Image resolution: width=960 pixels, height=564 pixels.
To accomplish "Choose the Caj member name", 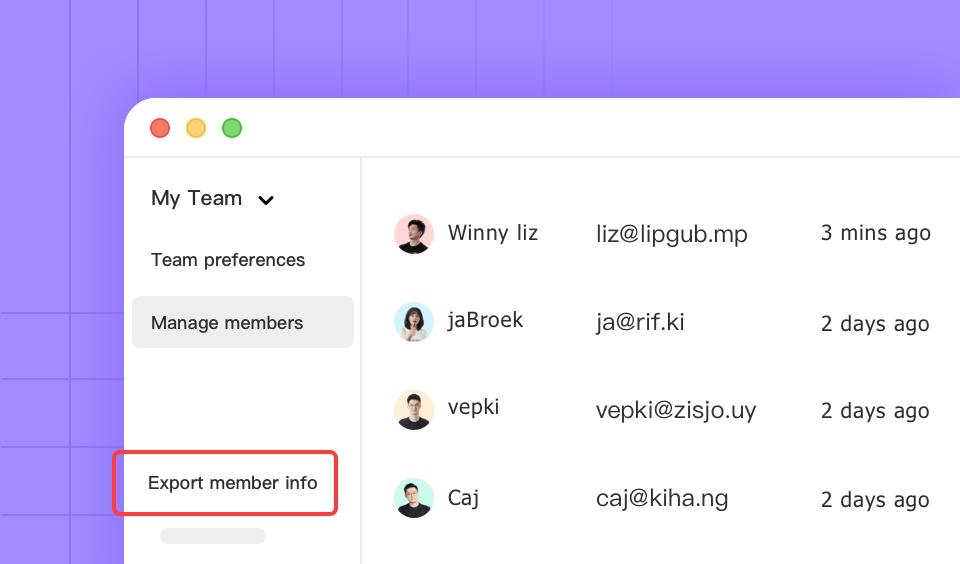I will click(463, 497).
